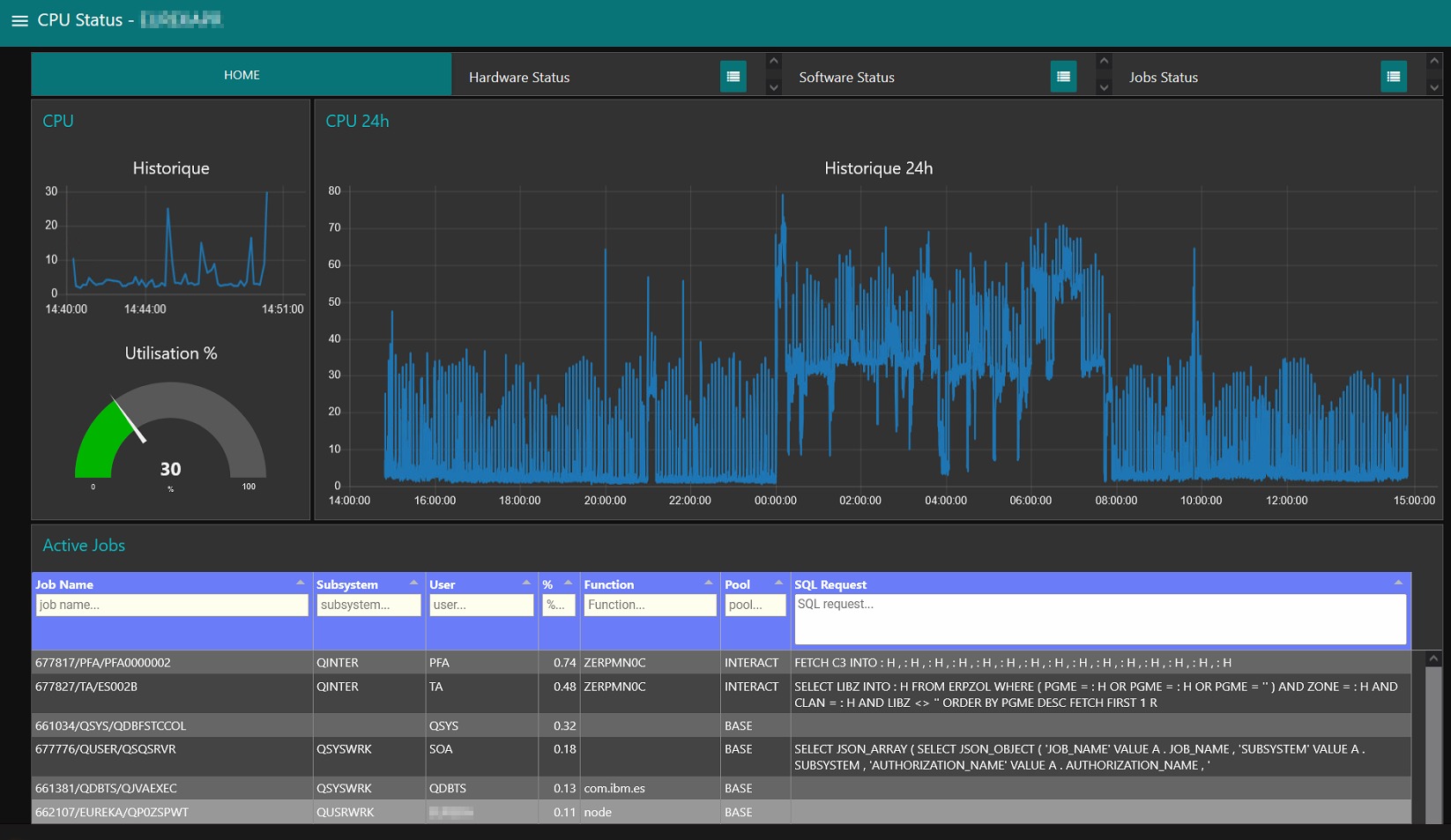Click the subsystem filter field

click(x=368, y=605)
